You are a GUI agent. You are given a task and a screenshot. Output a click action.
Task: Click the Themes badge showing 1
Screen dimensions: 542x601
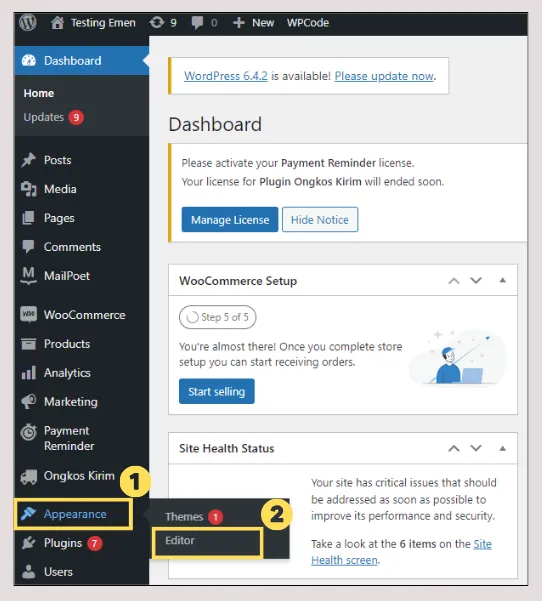pyautogui.click(x=215, y=517)
